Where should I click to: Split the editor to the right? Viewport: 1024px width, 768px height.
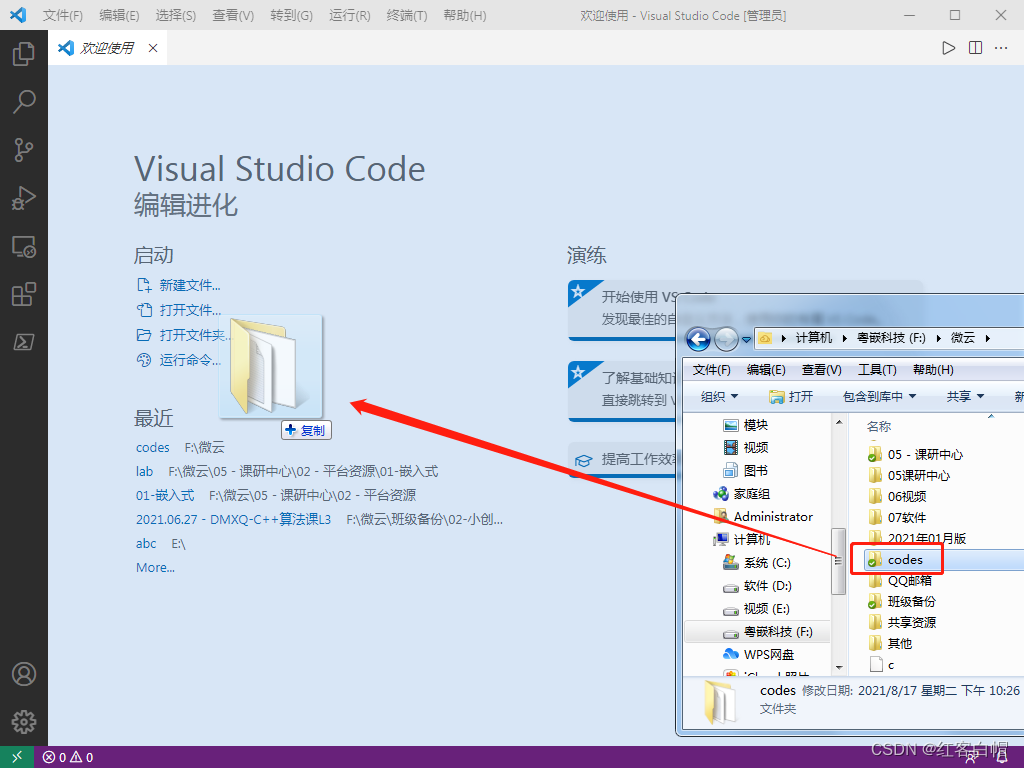(x=975, y=48)
